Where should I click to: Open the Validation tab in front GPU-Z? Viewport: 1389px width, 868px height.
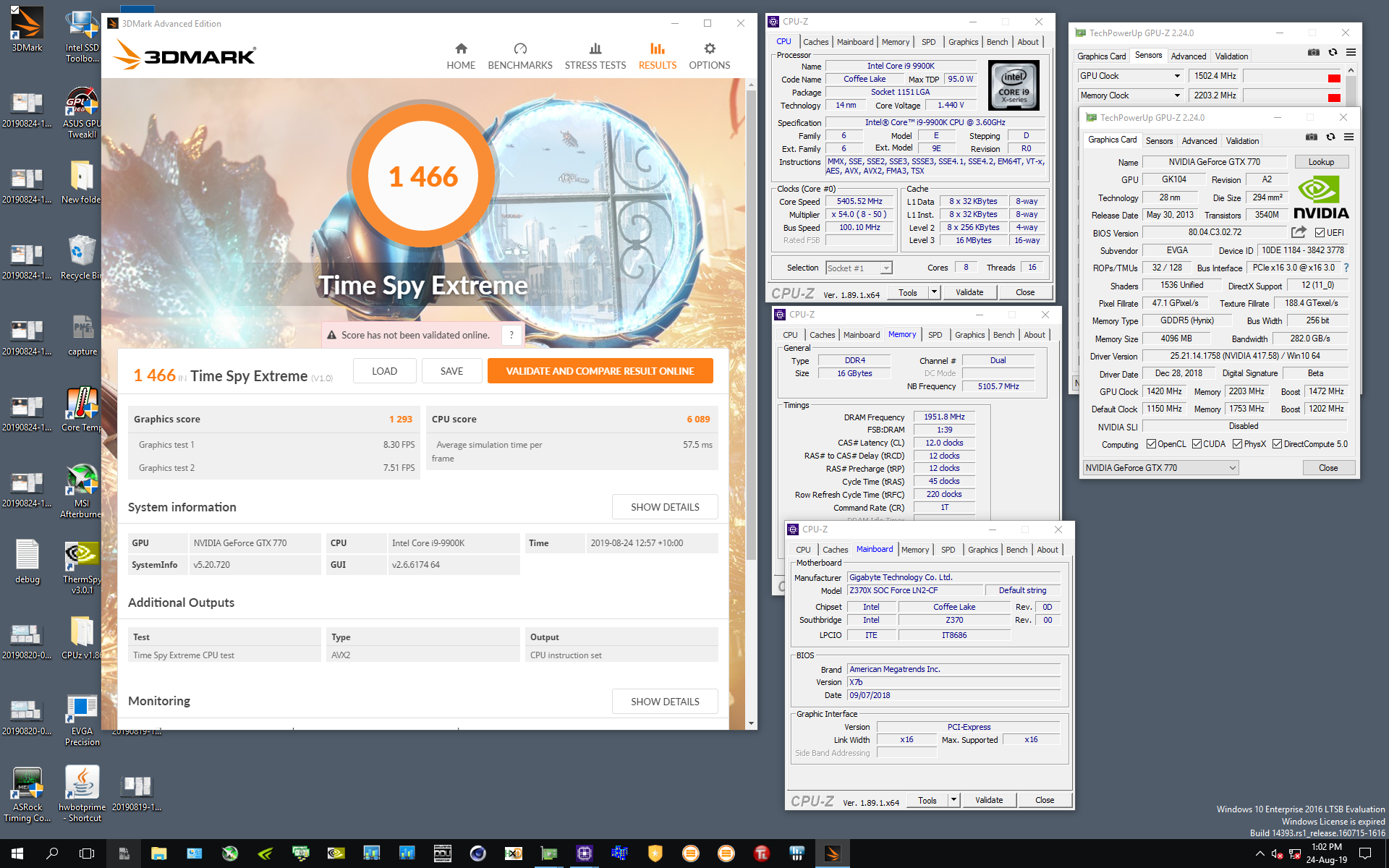[x=1242, y=141]
